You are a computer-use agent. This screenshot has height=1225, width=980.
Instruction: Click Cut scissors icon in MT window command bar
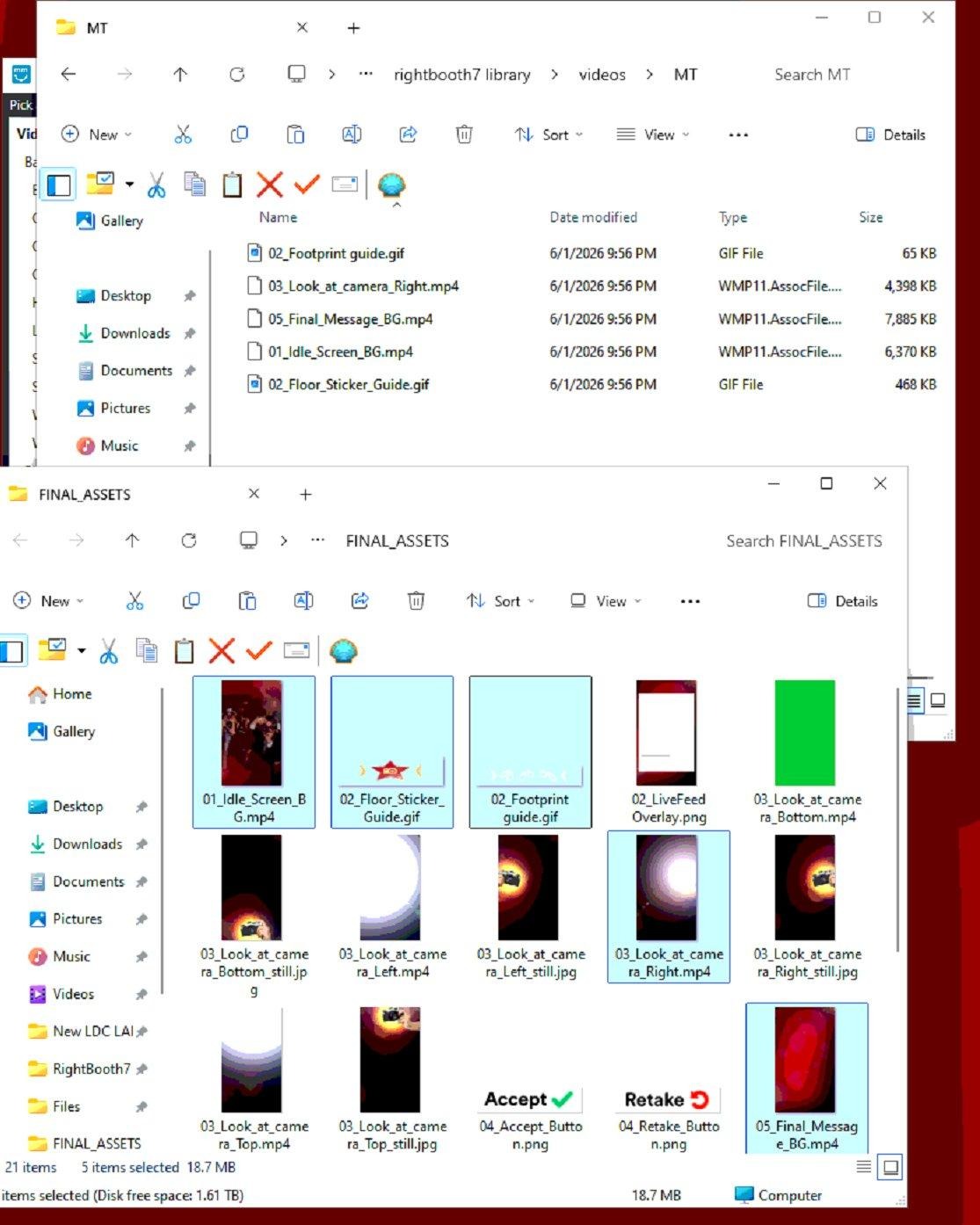coord(183,134)
